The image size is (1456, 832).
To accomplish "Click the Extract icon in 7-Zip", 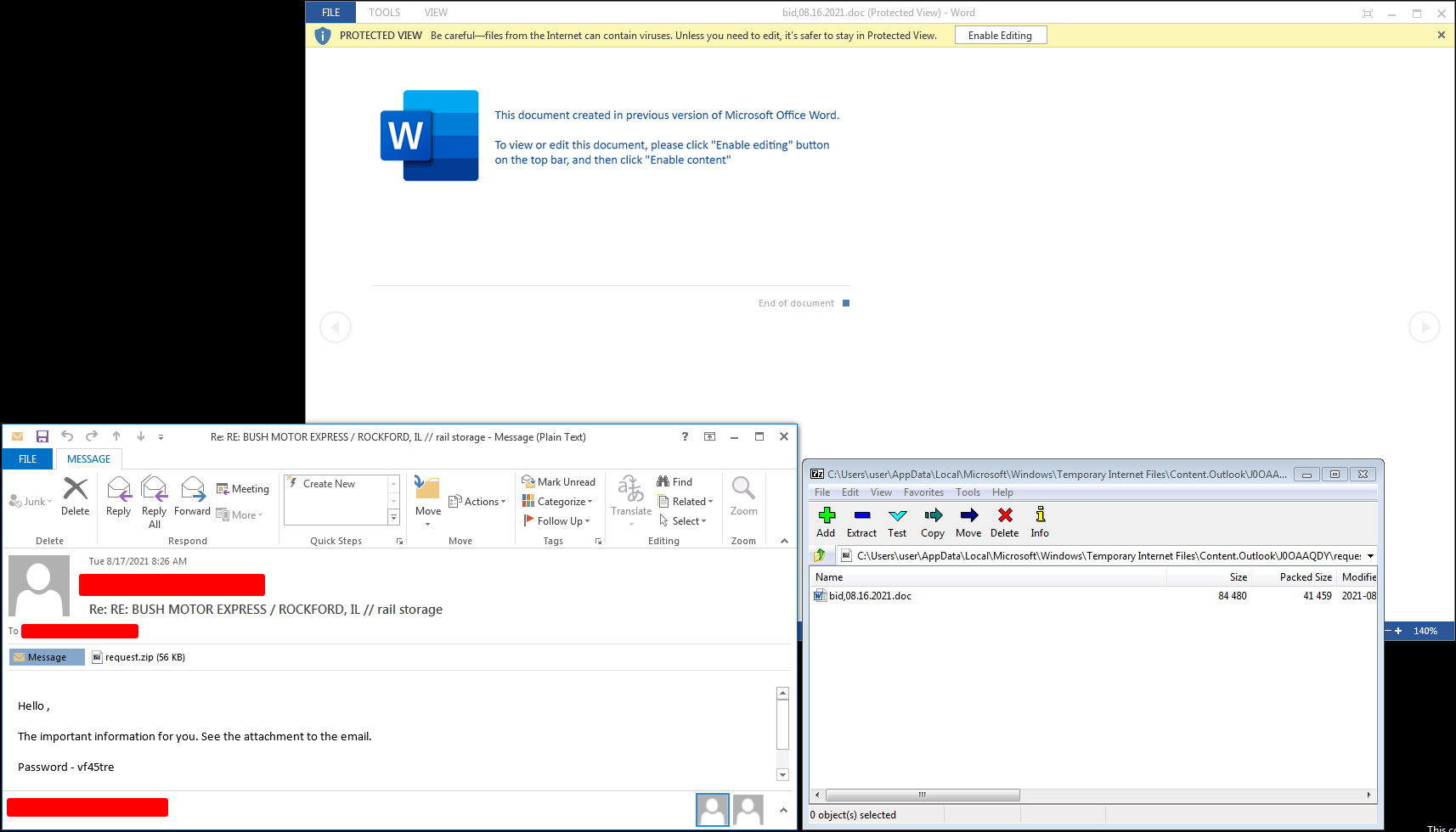I will [x=861, y=520].
